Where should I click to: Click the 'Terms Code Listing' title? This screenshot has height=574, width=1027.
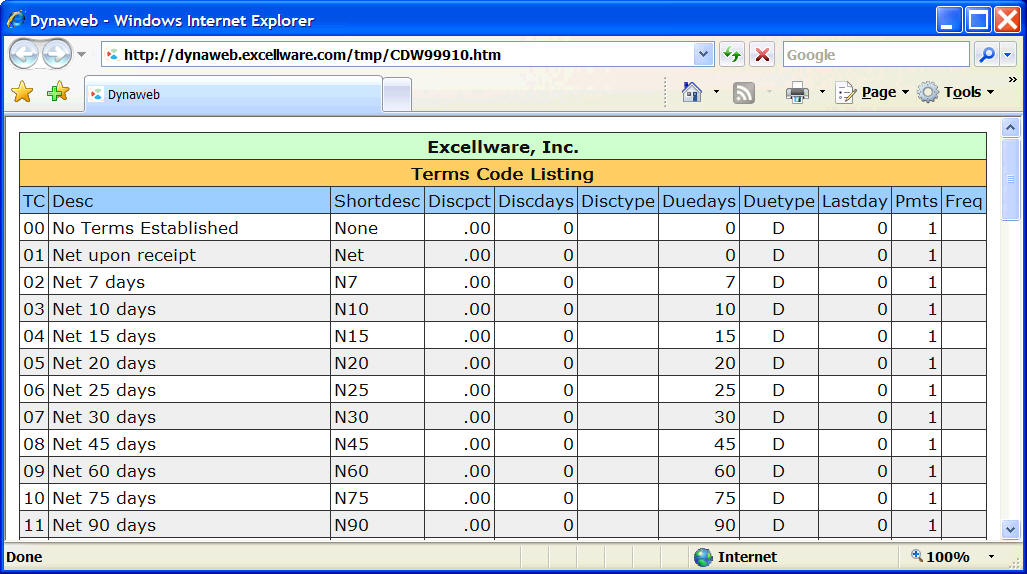[502, 174]
